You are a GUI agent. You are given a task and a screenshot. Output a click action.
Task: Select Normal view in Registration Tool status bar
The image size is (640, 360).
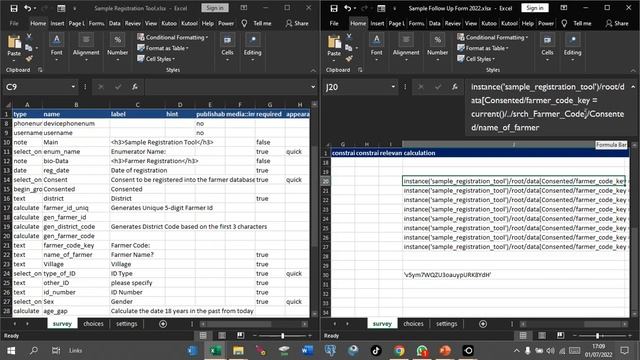pyautogui.click(x=203, y=336)
